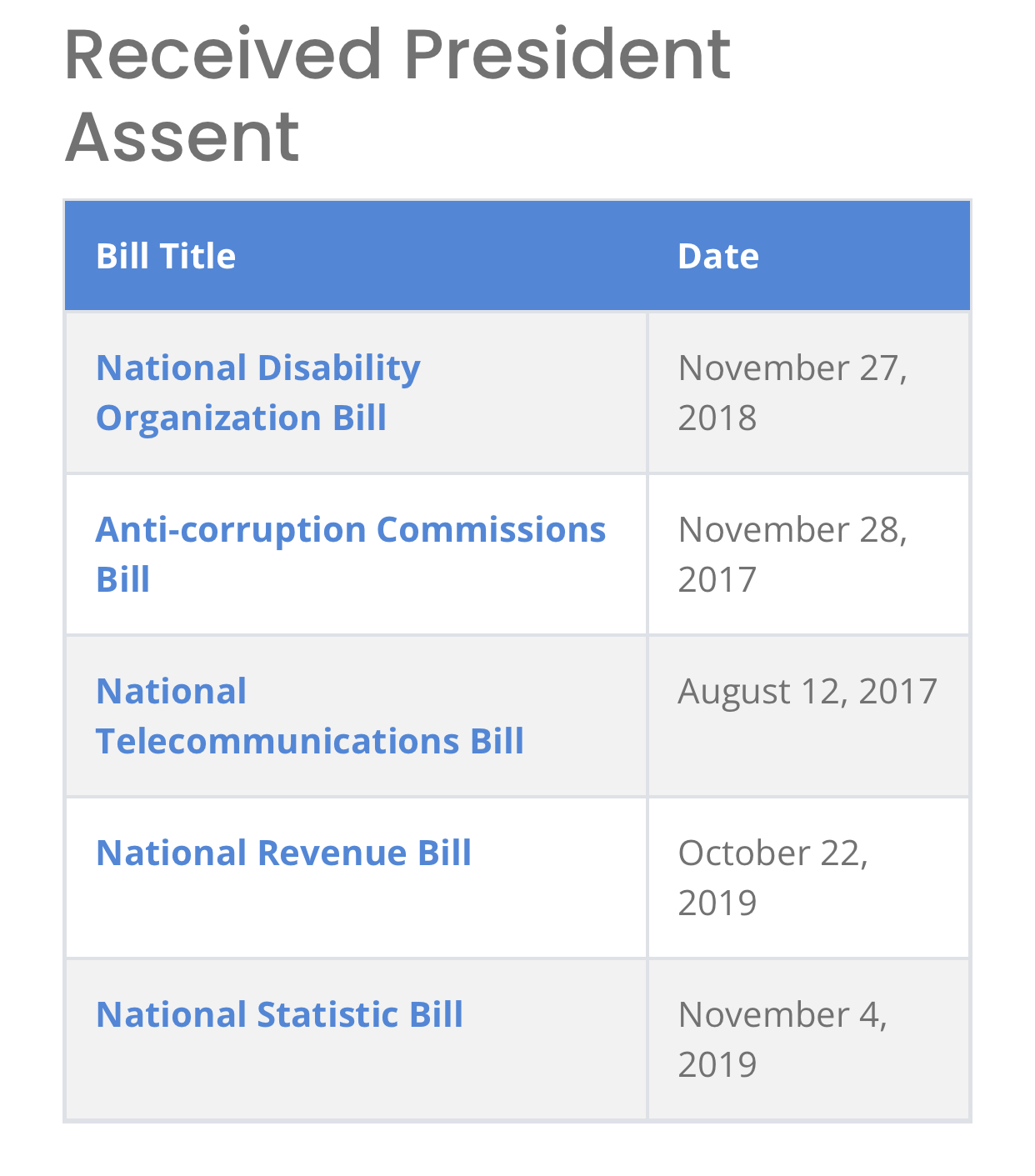
Task: Click the word Revenue in the bill link
Action: point(332,853)
